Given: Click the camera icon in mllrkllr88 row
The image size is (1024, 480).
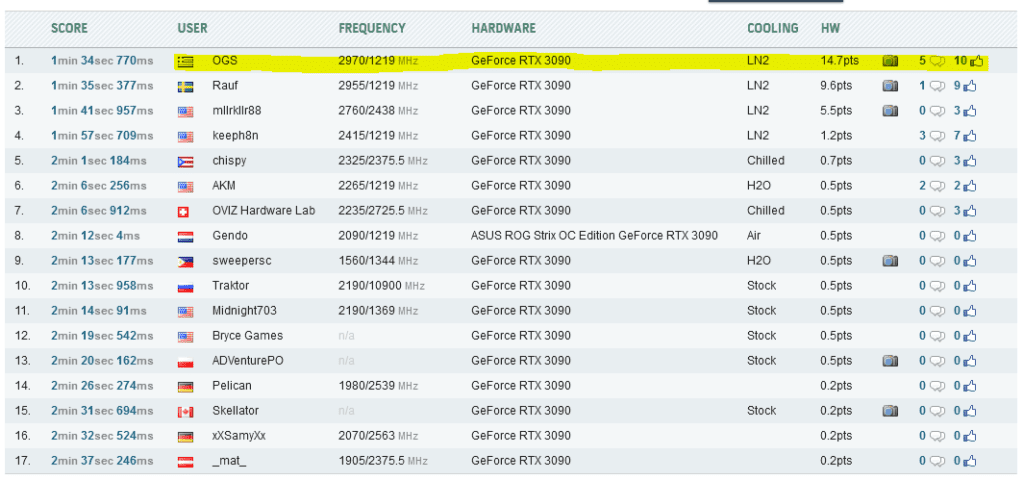Looking at the screenshot, I should (889, 111).
